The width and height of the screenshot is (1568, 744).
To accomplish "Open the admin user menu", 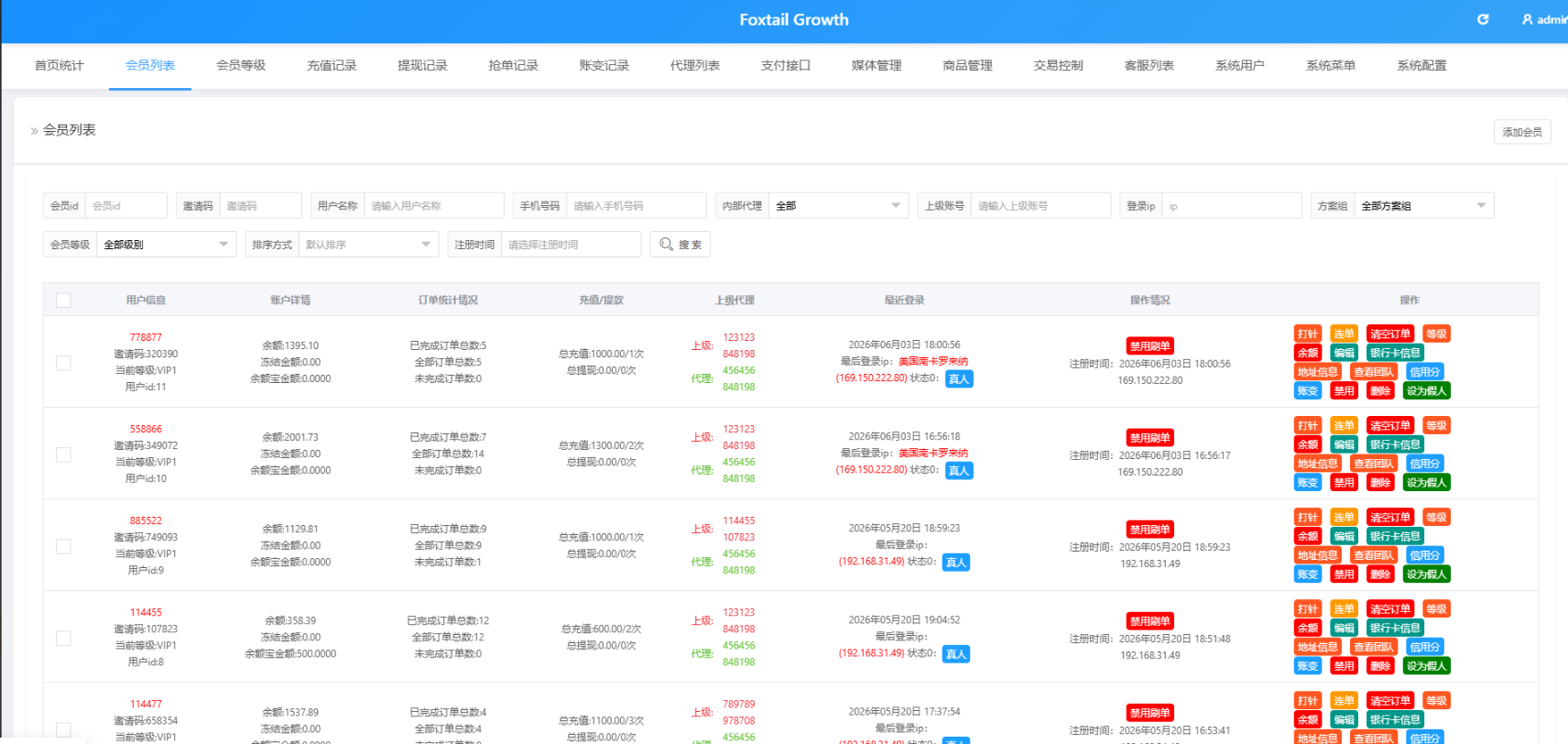I will coord(1544,19).
